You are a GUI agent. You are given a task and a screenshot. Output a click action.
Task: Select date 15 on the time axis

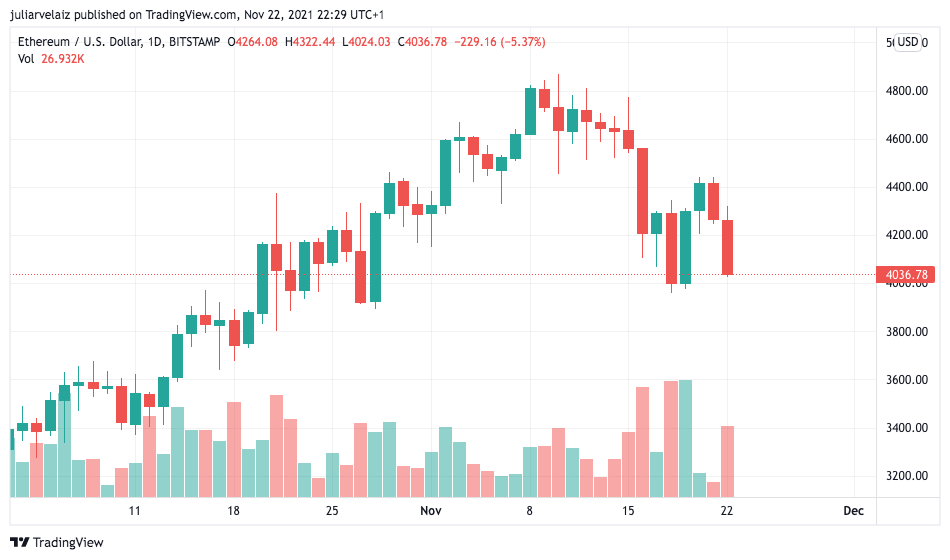point(628,510)
